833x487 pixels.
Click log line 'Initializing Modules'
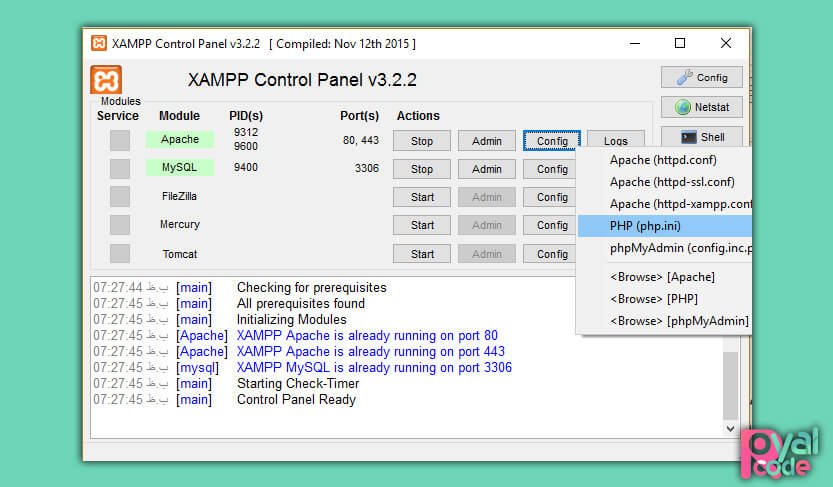(x=292, y=319)
